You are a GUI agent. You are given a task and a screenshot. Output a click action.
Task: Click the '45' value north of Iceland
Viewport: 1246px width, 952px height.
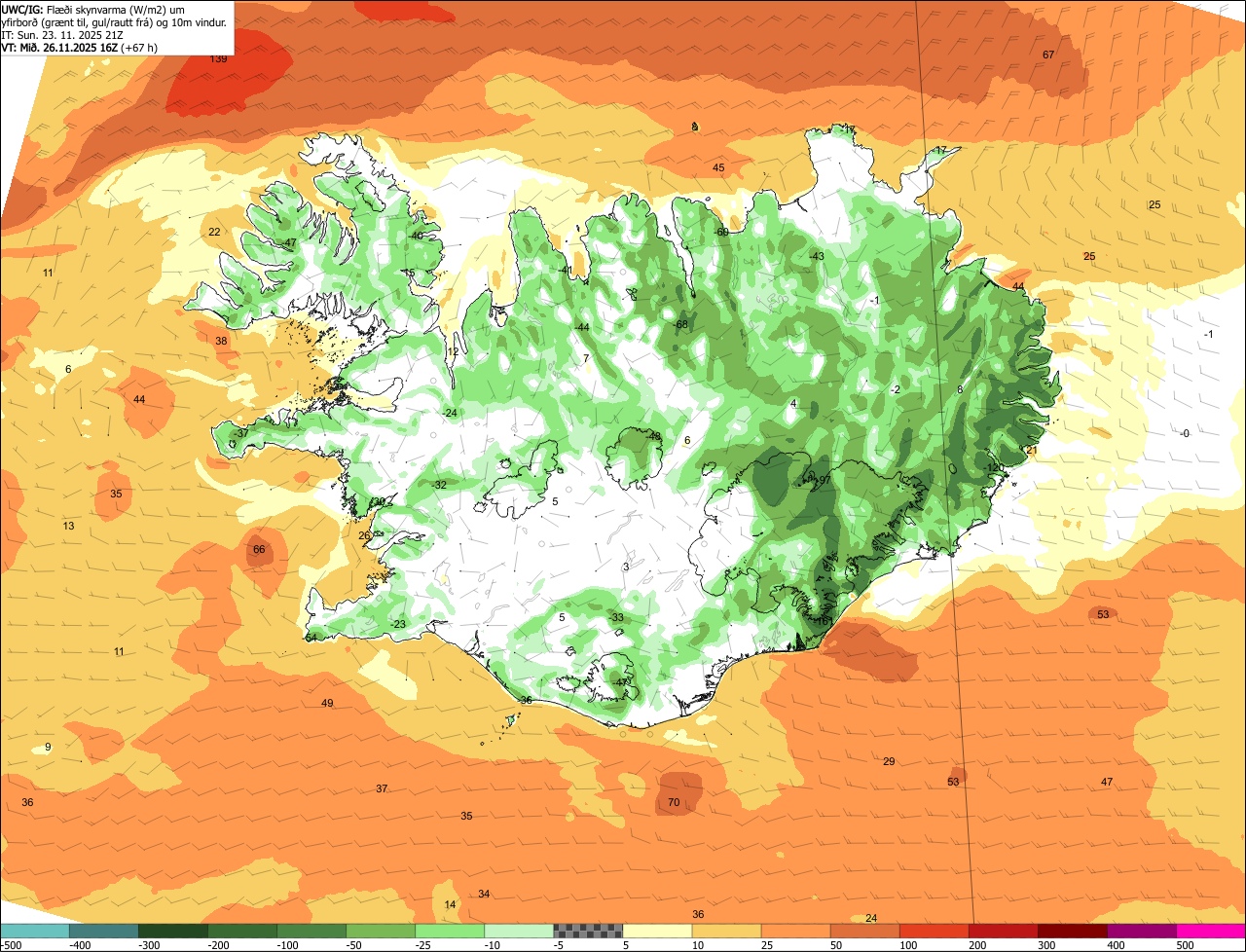tap(718, 168)
